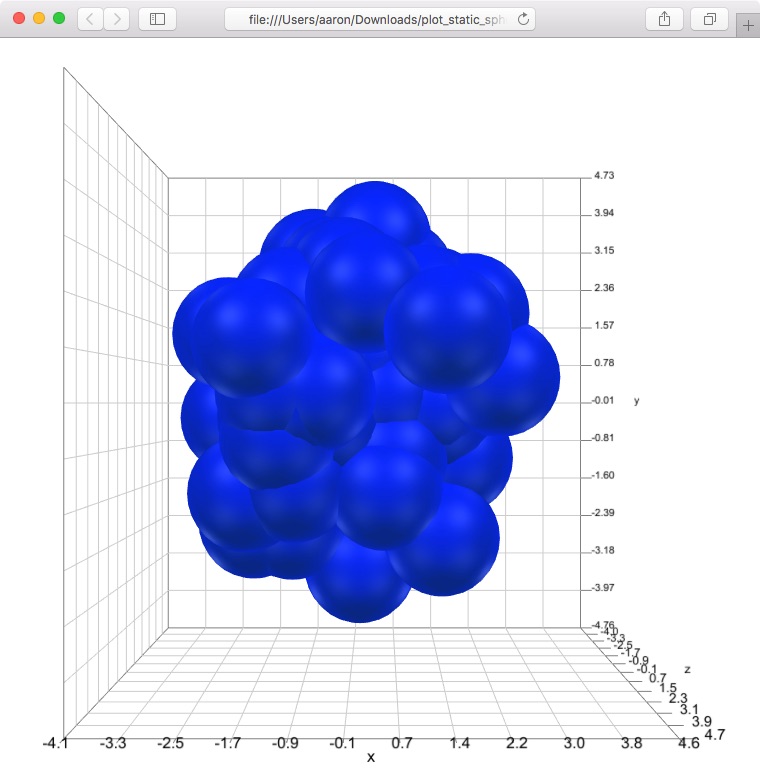
Task: Click y-axis tick value 4.73
Action: [x=604, y=175]
